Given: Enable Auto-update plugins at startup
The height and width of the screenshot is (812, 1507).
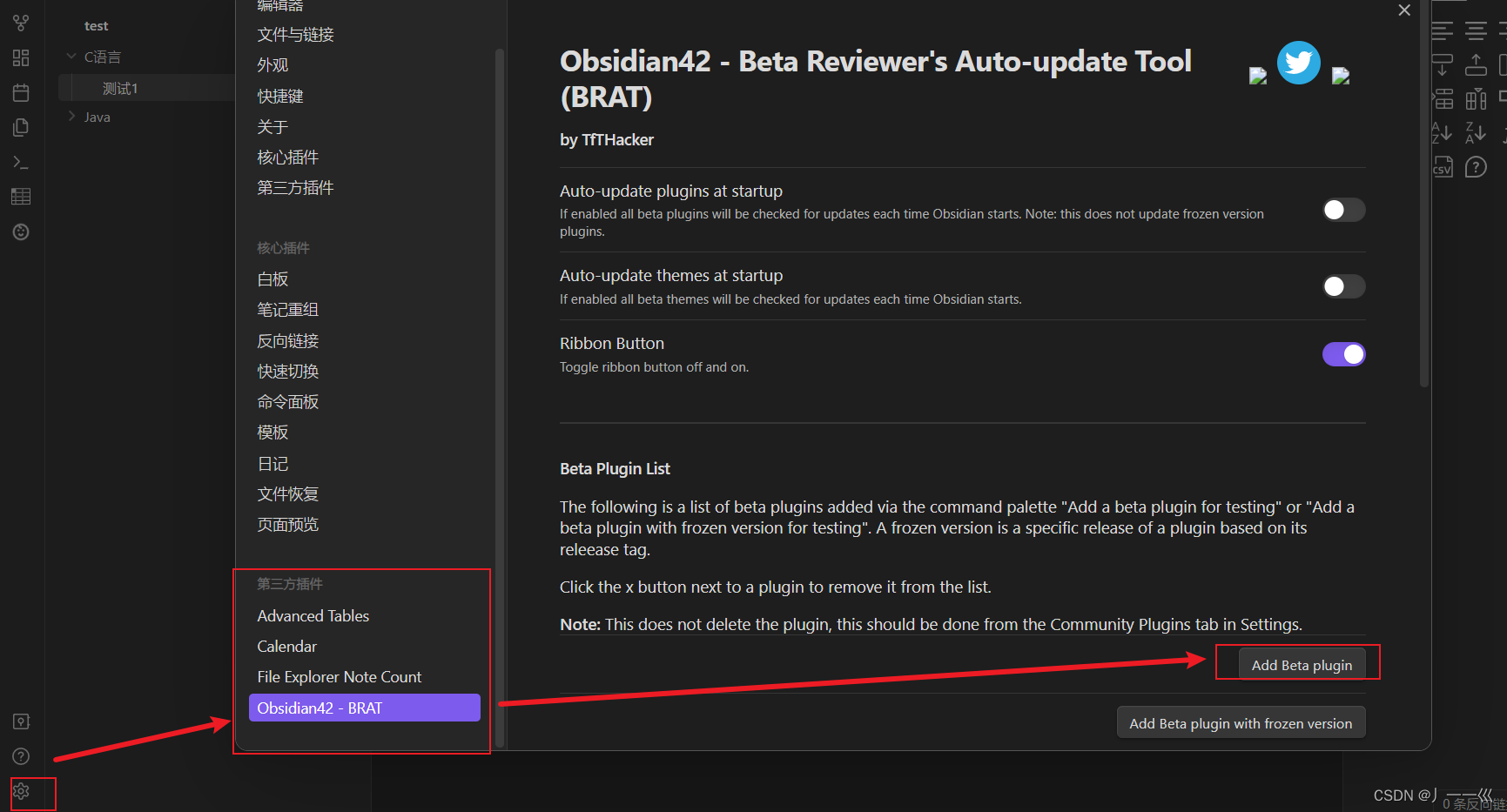Looking at the screenshot, I should coord(1343,210).
